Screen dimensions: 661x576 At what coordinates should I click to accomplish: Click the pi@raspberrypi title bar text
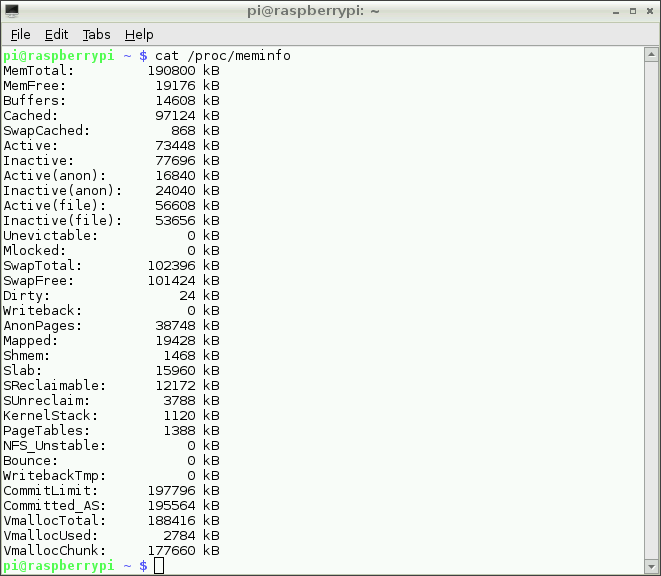329,11
